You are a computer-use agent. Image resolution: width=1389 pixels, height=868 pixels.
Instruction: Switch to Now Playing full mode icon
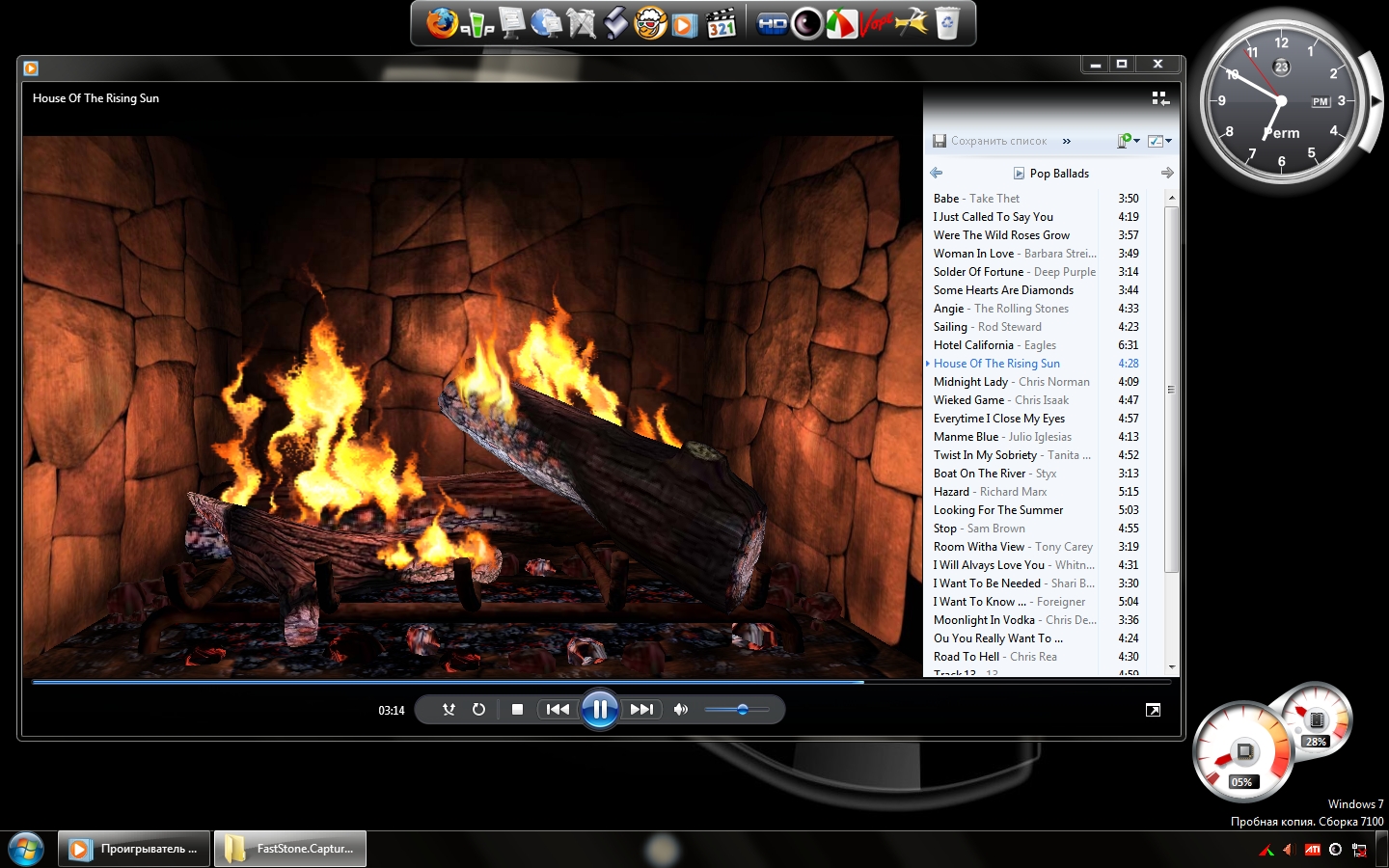coord(1153,710)
